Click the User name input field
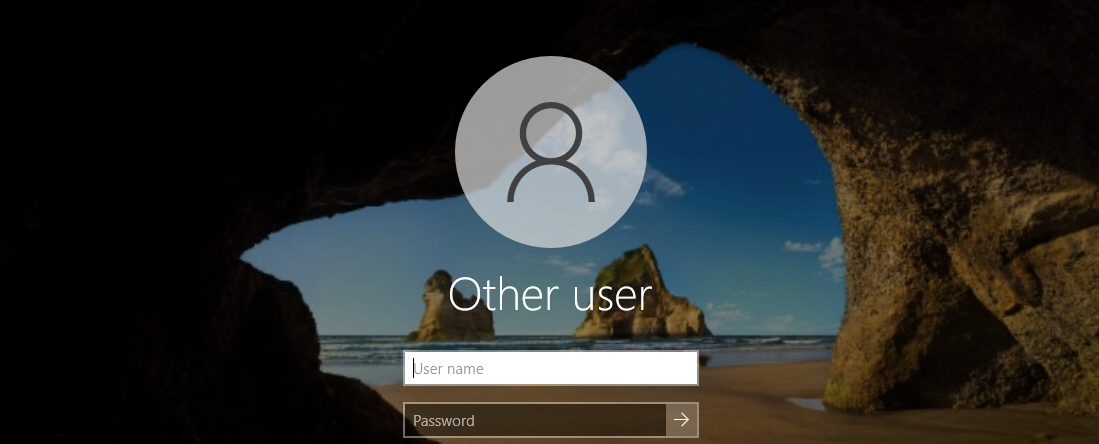 551,368
